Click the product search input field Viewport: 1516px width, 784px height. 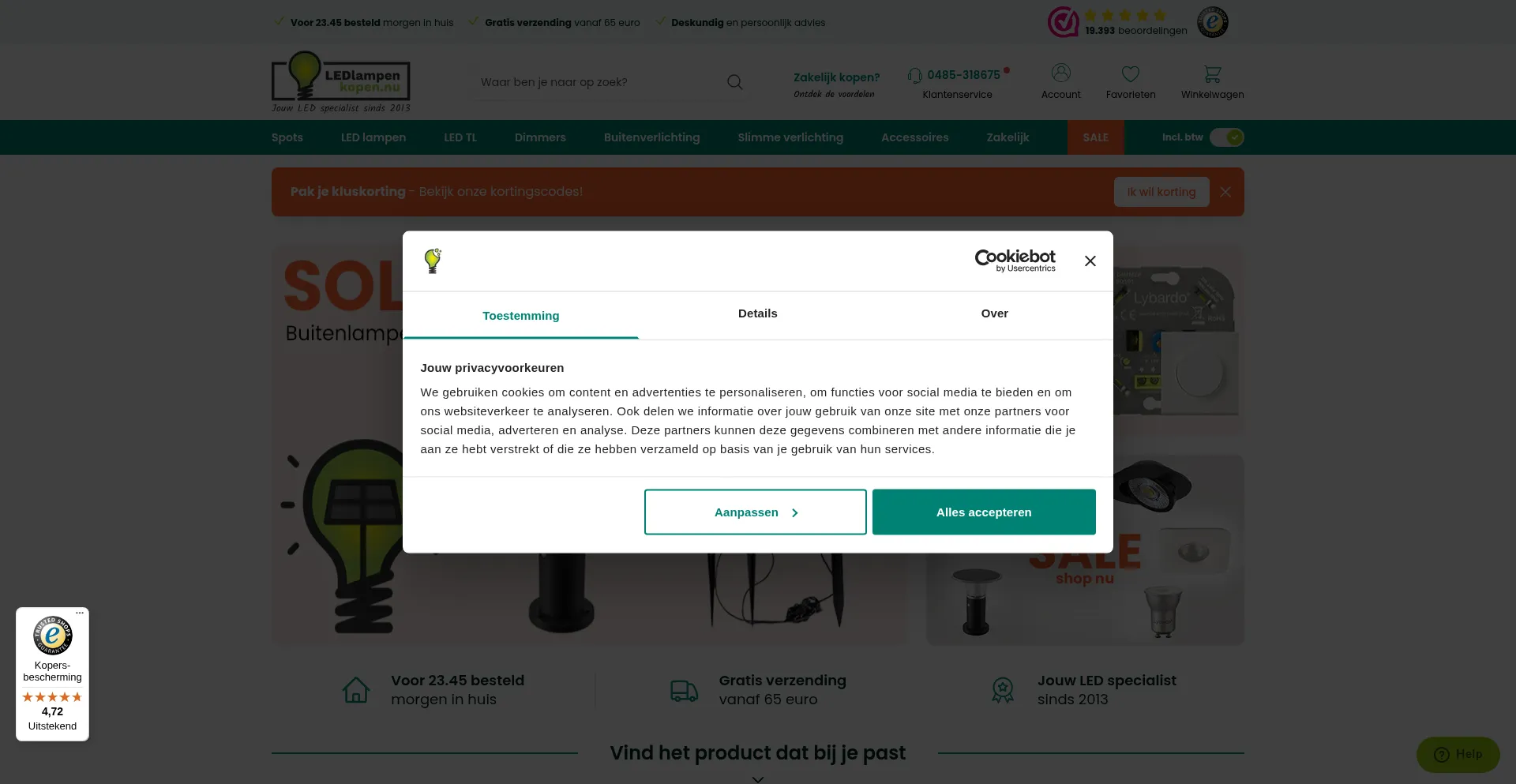(600, 82)
